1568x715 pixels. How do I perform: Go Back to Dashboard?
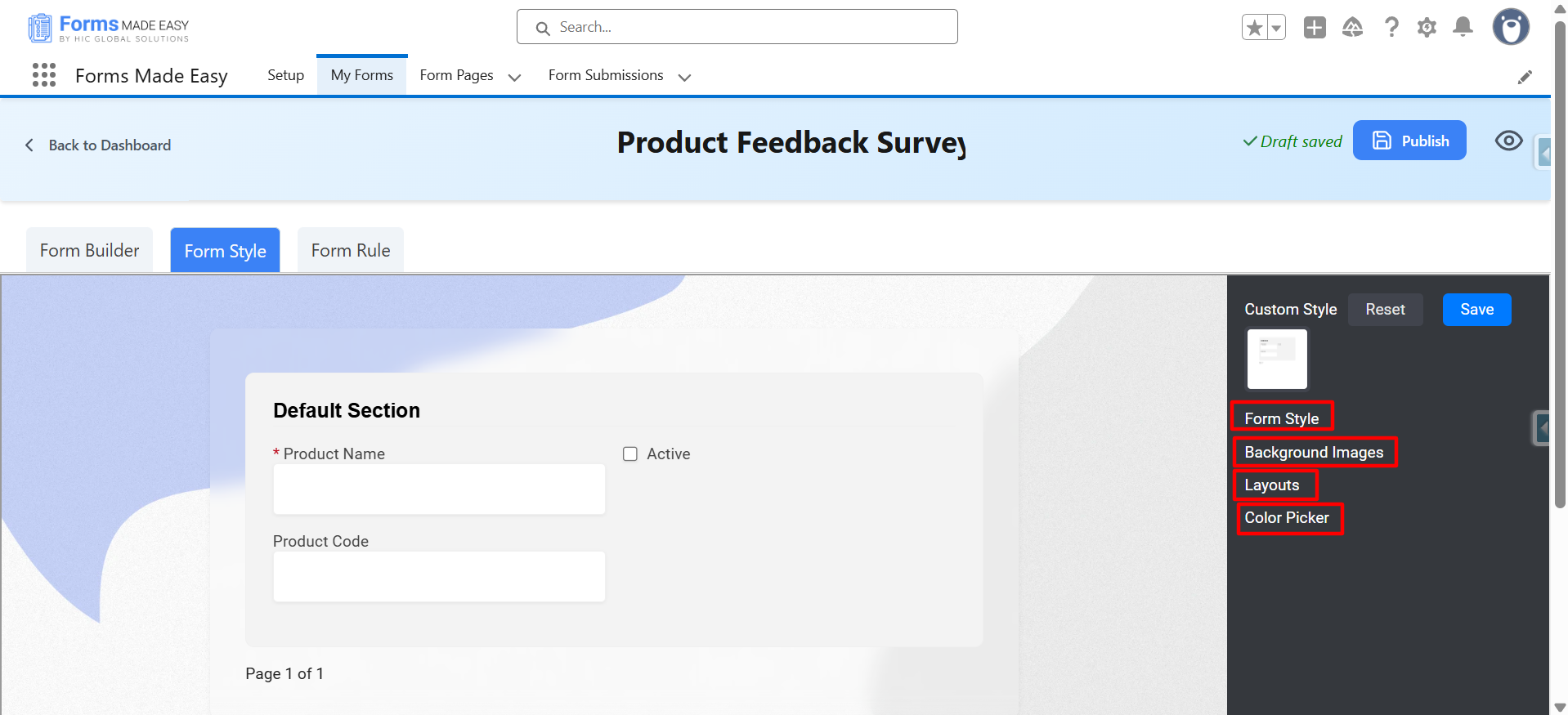pos(99,145)
